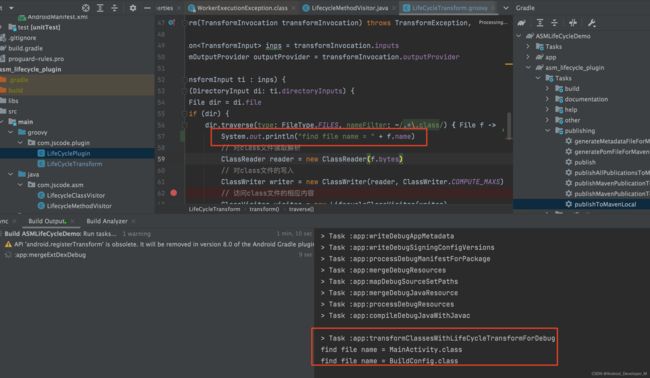Click Expand All in Gradle panel toolbar
Viewport: 650px width, 378px height.
[x=540, y=23]
